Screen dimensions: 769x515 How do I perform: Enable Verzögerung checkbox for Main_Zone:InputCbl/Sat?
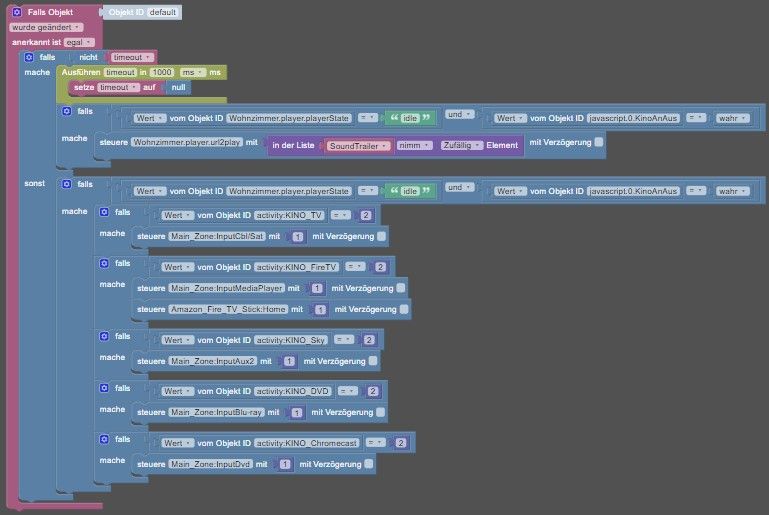(x=382, y=236)
